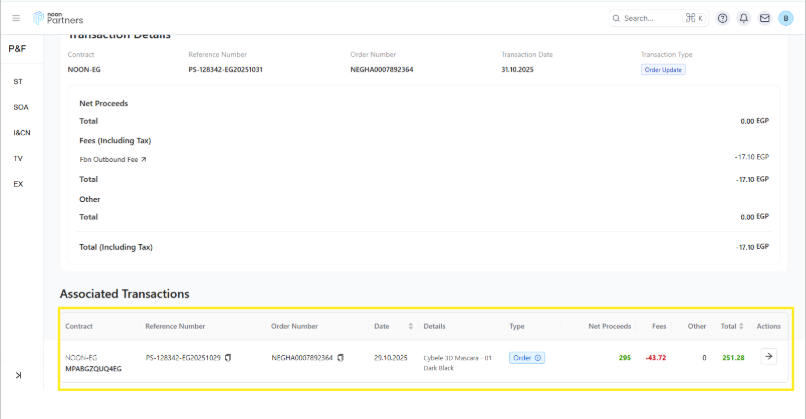The width and height of the screenshot is (806, 419).
Task: Go to the TV sidebar item
Action: pyautogui.click(x=18, y=158)
